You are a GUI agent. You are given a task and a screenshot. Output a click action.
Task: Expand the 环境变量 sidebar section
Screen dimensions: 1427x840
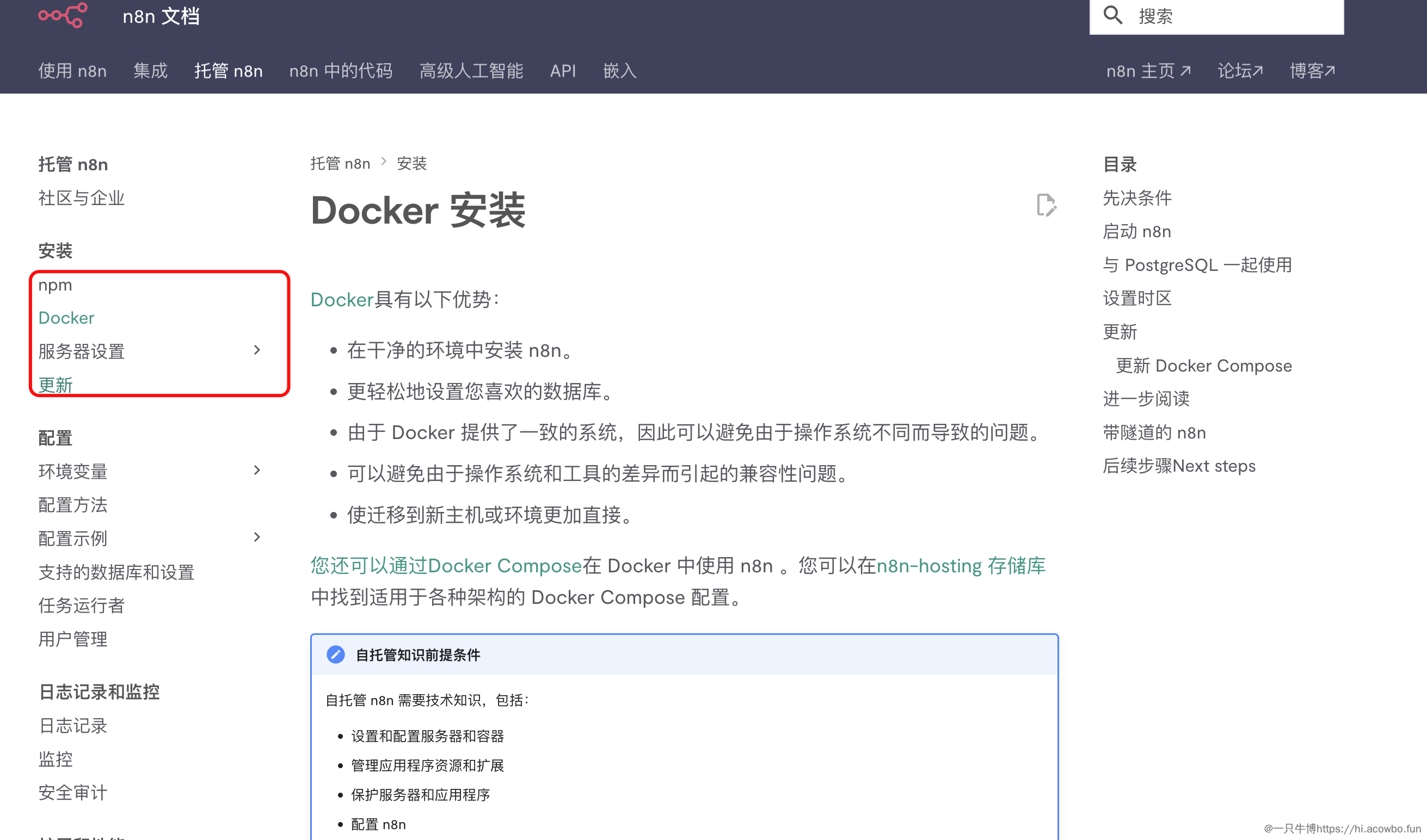257,471
